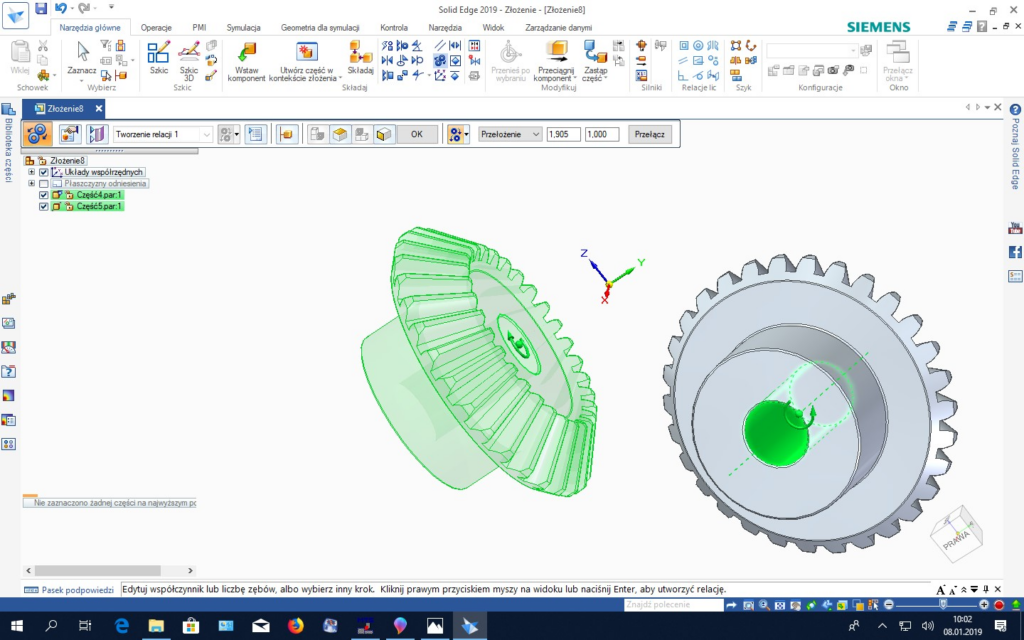Viewport: 1024px width, 640px height.
Task: Click the scissors cut icon
Action: [43, 46]
